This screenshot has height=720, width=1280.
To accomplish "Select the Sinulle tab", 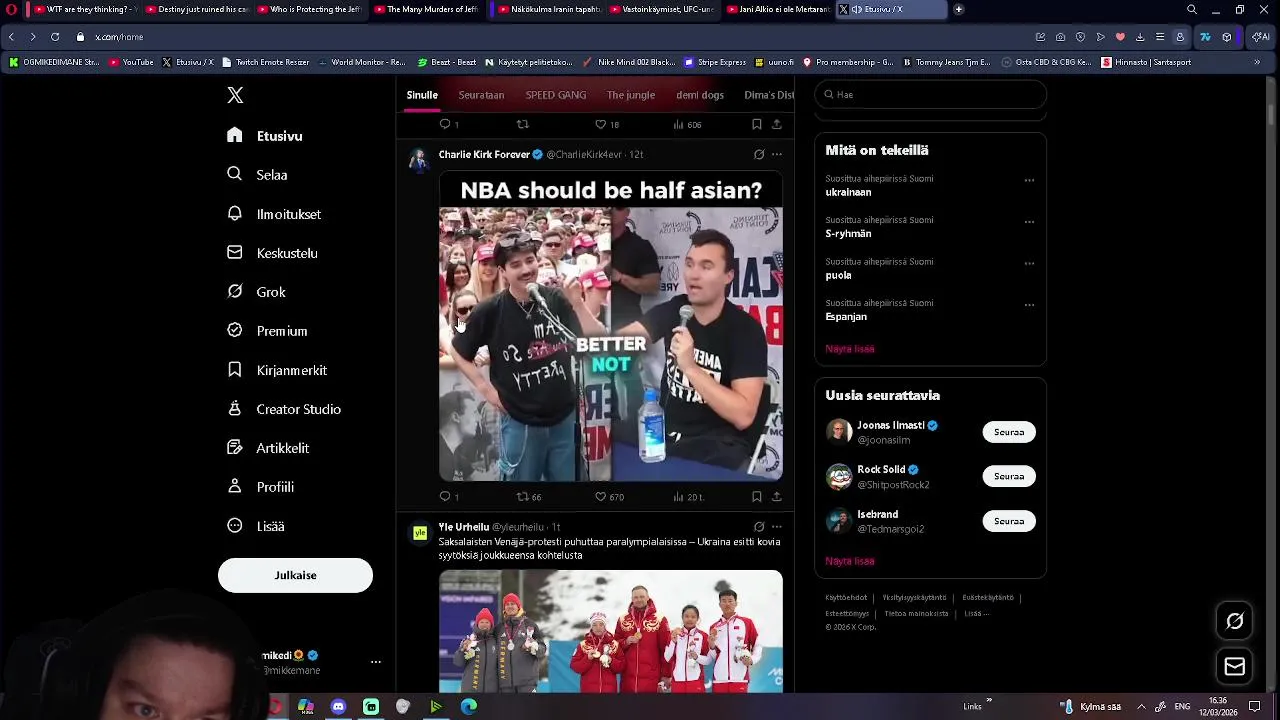I will 422,95.
